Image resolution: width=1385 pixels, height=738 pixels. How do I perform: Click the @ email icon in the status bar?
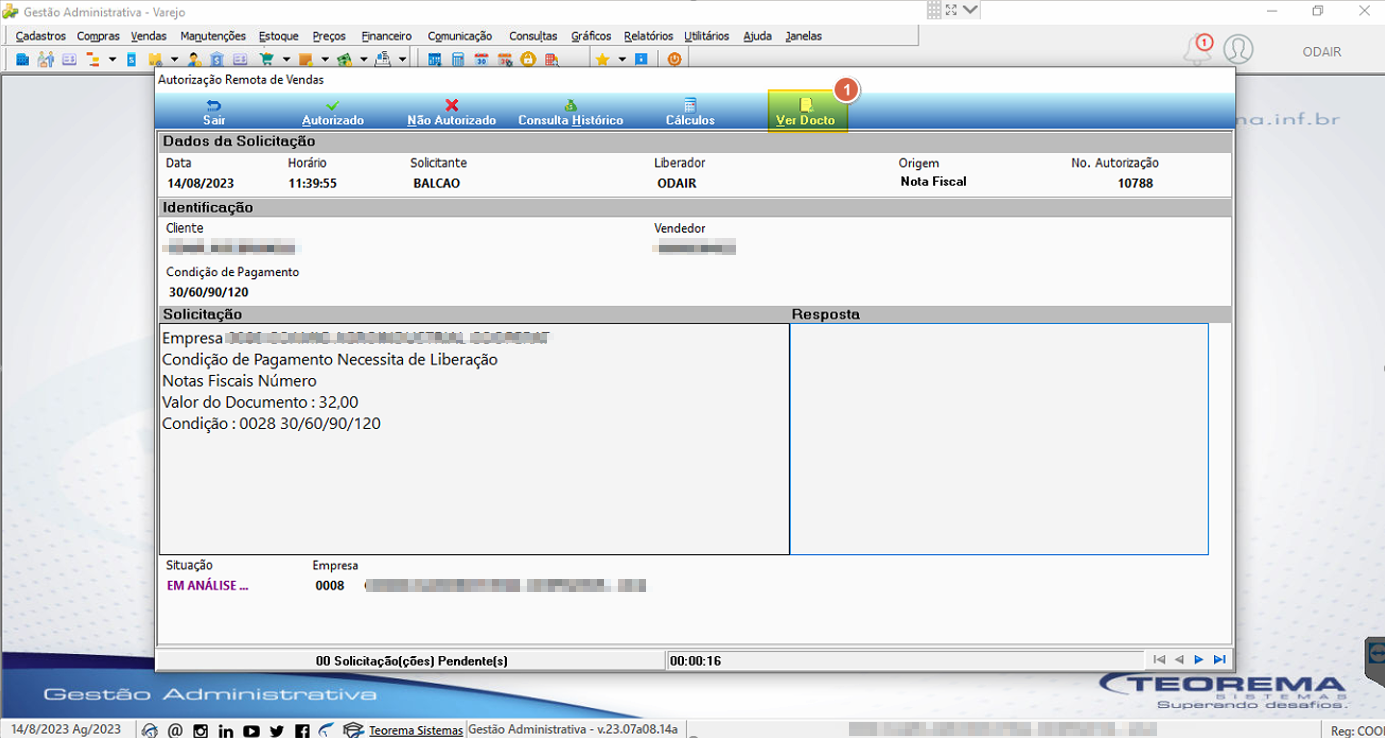pyautogui.click(x=175, y=730)
